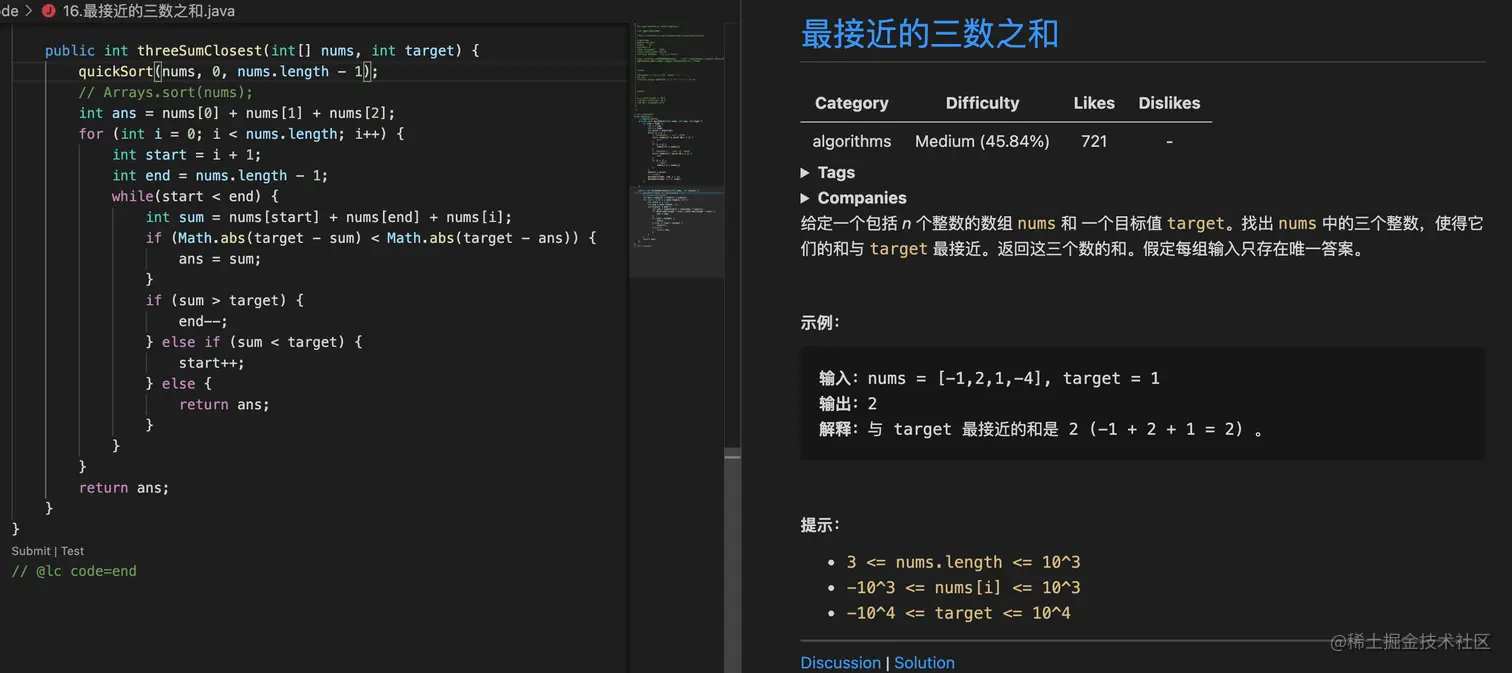
Task: Click the -10^4 <= target <= 10^4 constraint
Action: (x=958, y=613)
